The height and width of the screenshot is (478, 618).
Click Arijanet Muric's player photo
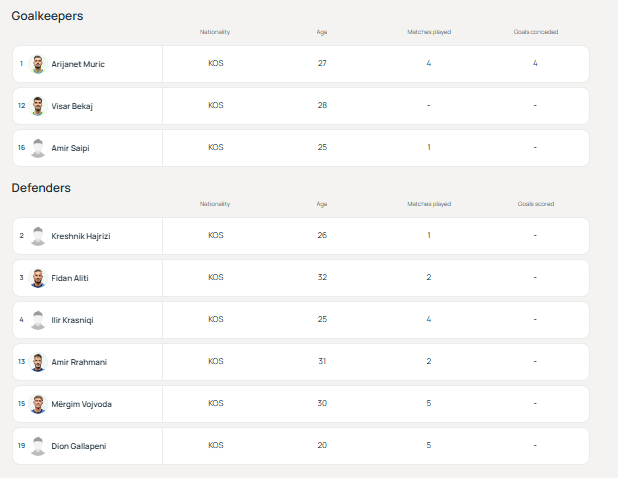pyautogui.click(x=38, y=64)
